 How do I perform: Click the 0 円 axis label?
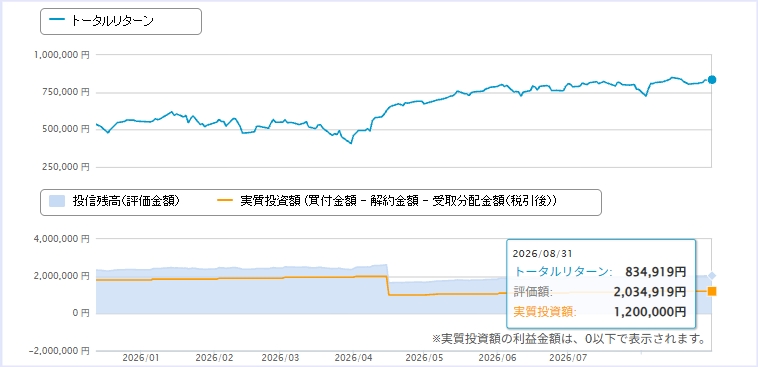(x=82, y=313)
